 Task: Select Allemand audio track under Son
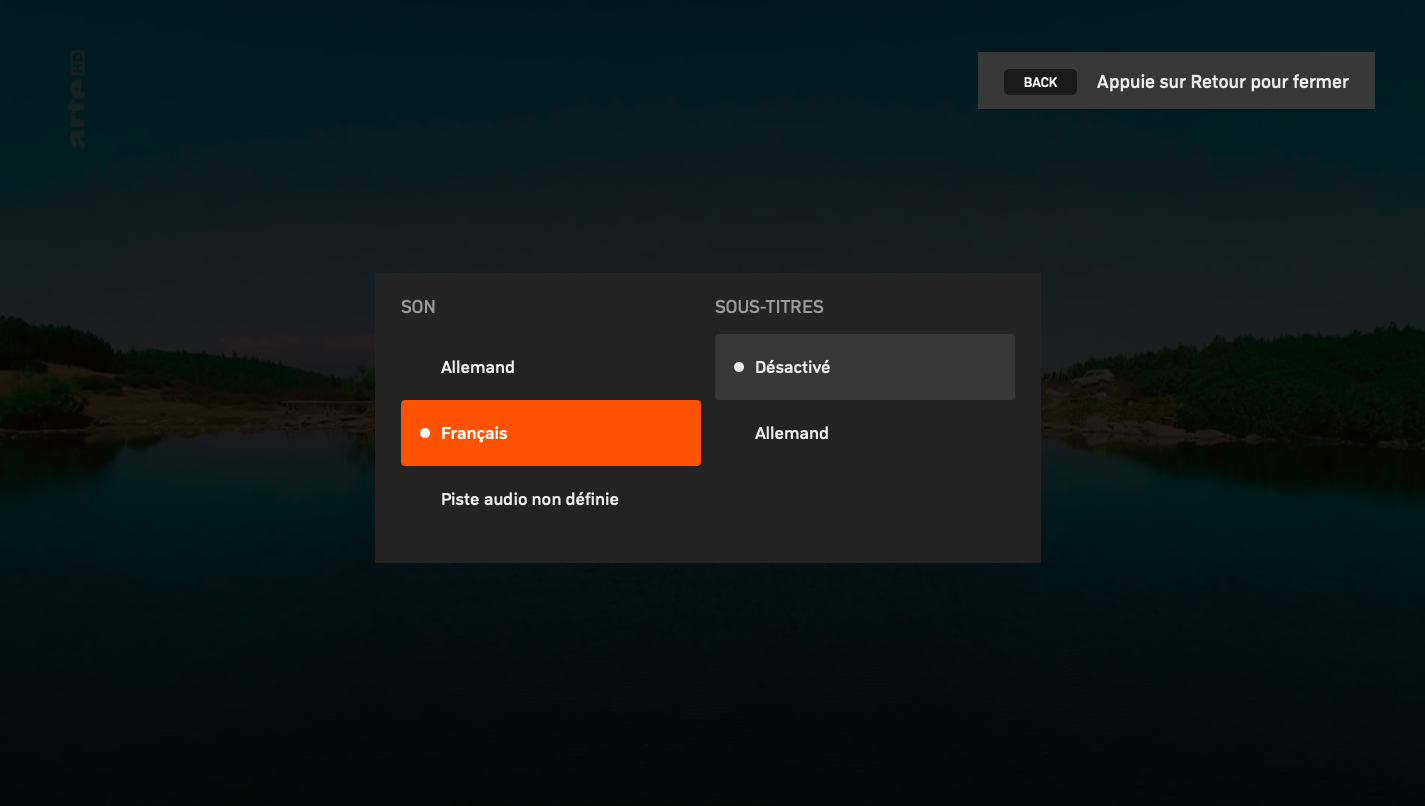(550, 367)
